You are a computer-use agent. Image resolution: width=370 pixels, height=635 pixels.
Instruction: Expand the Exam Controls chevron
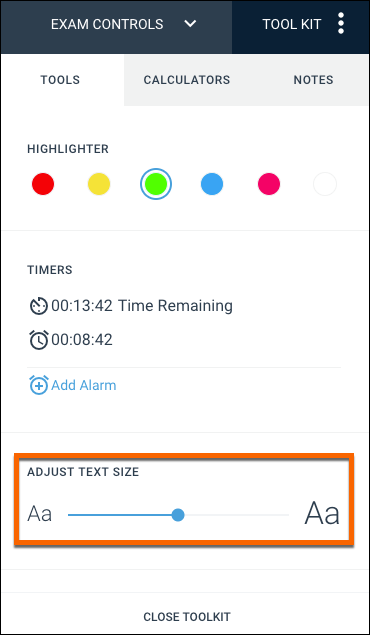coord(190,24)
